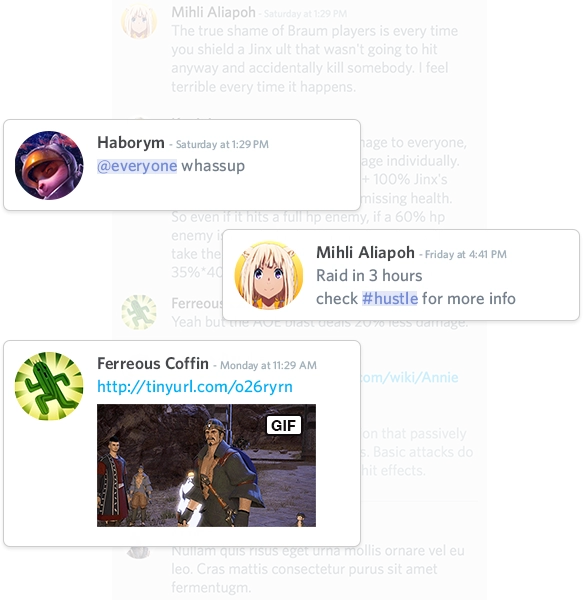Click the 'whassup' message text

pos(213,166)
